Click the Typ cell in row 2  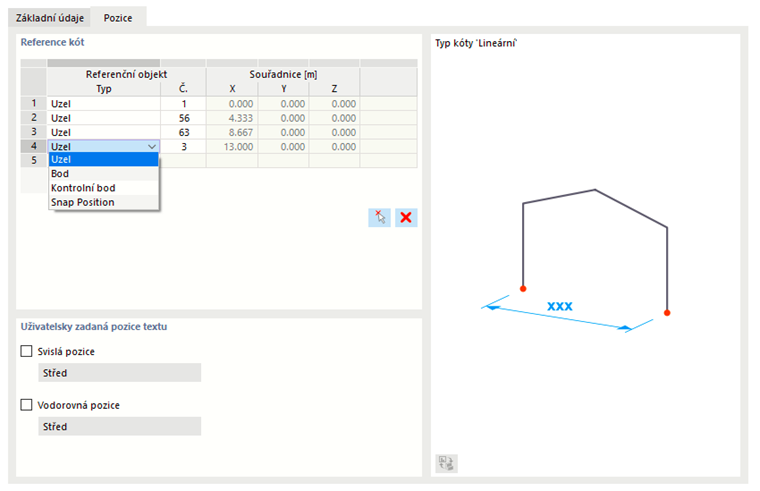coord(103,118)
